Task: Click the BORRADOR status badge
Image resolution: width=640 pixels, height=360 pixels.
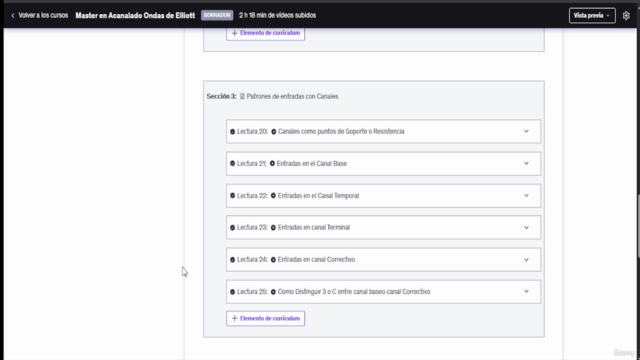Action: [217, 15]
